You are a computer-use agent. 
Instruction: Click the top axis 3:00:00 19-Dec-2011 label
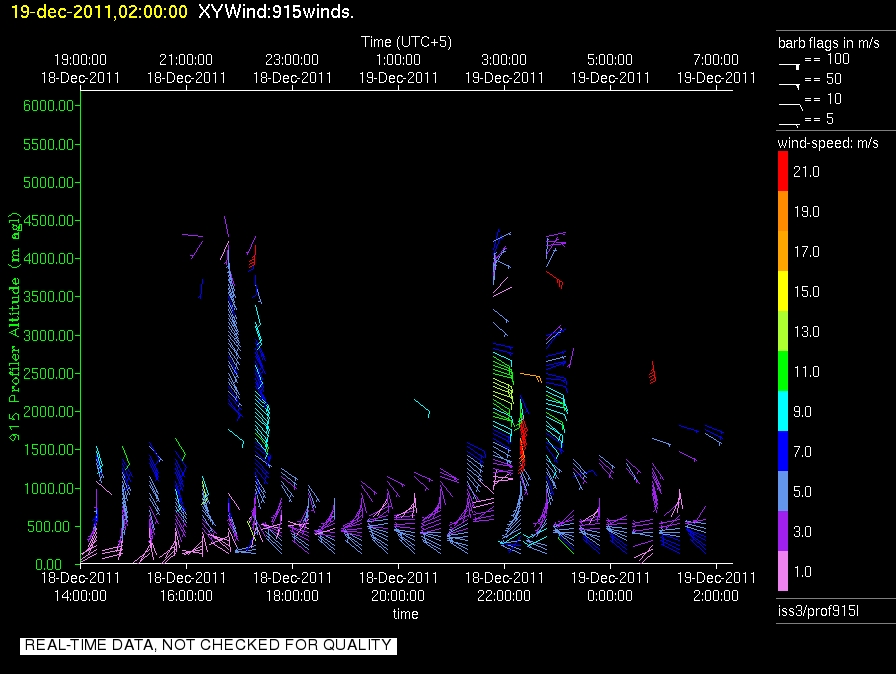pos(504,69)
